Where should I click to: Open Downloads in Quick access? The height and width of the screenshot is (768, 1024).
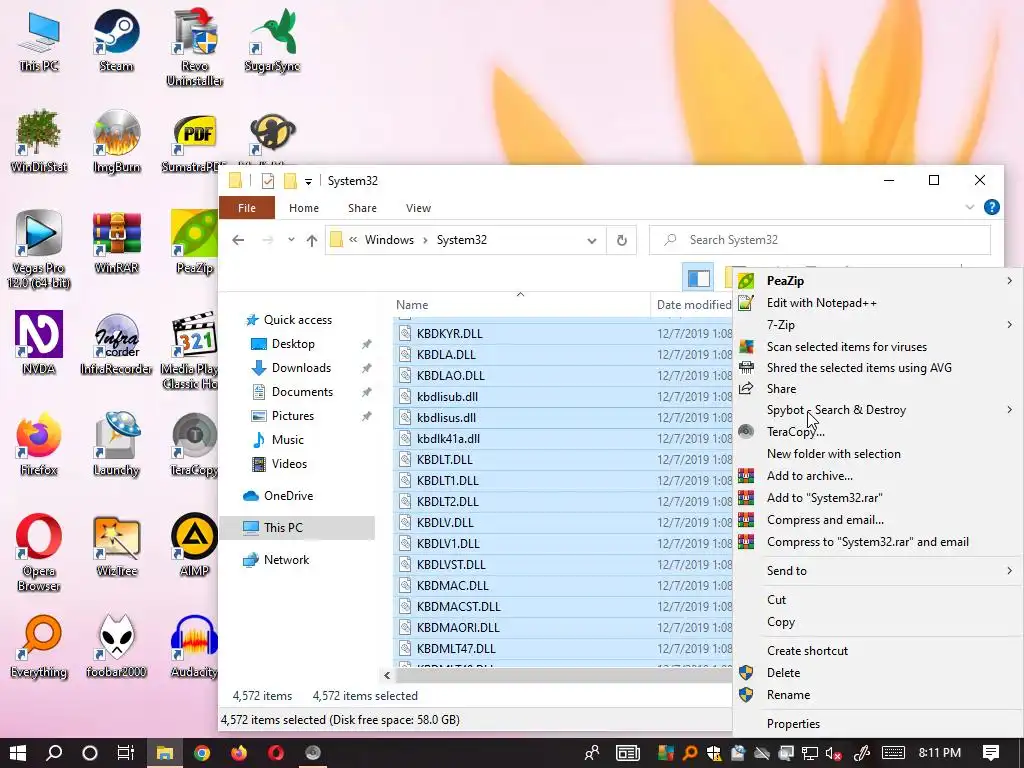pyautogui.click(x=301, y=368)
